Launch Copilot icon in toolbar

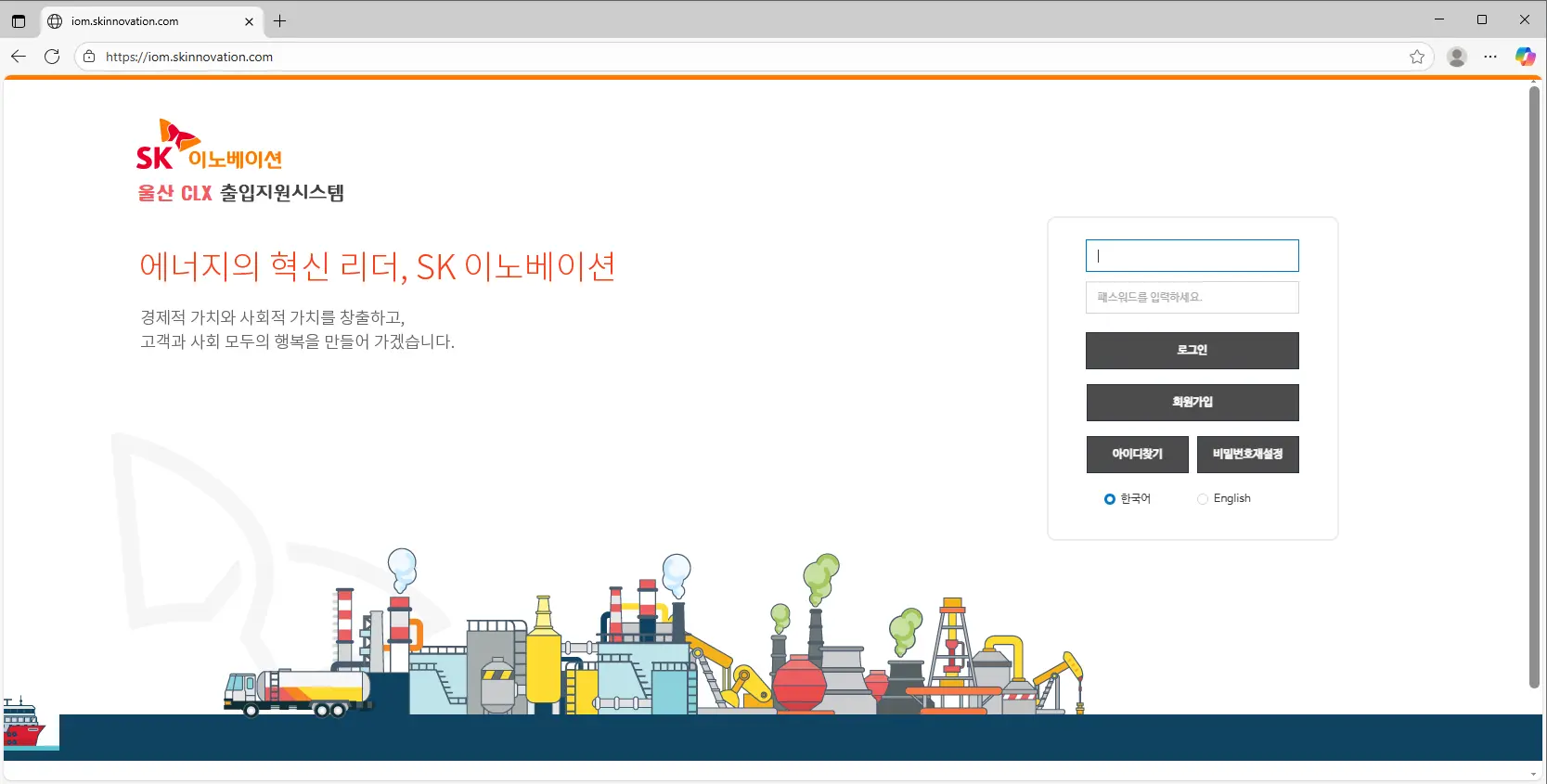(1525, 57)
